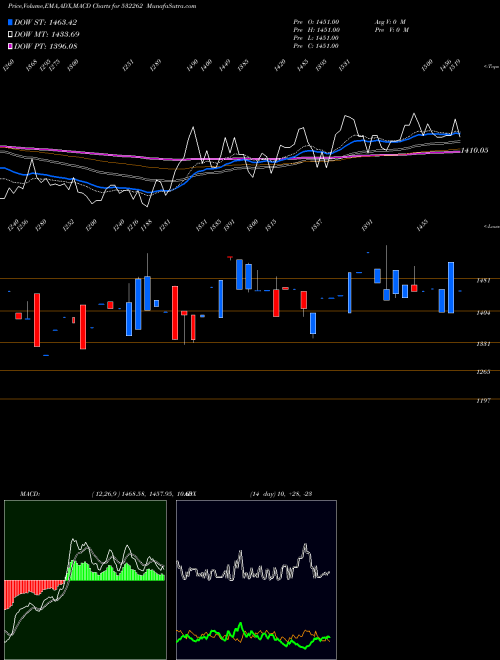Open the green MACD histogram chart panel
Image resolution: width=500 pixels, height=660 pixels.
click(x=85, y=580)
